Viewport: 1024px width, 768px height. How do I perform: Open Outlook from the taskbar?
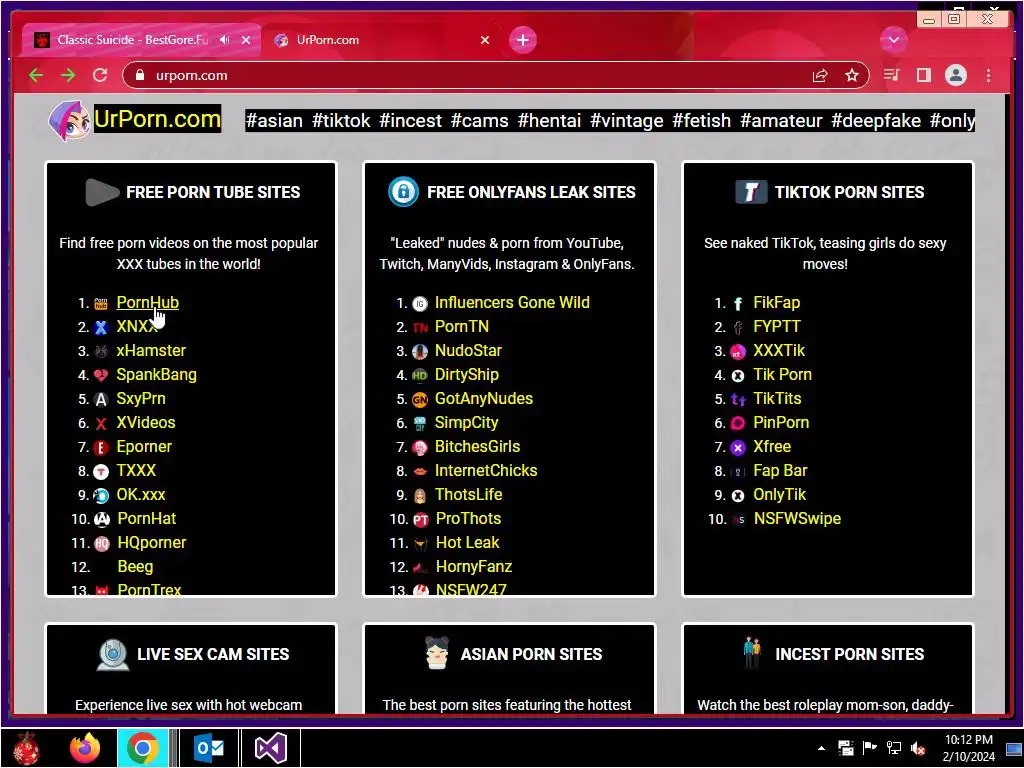pyautogui.click(x=209, y=748)
